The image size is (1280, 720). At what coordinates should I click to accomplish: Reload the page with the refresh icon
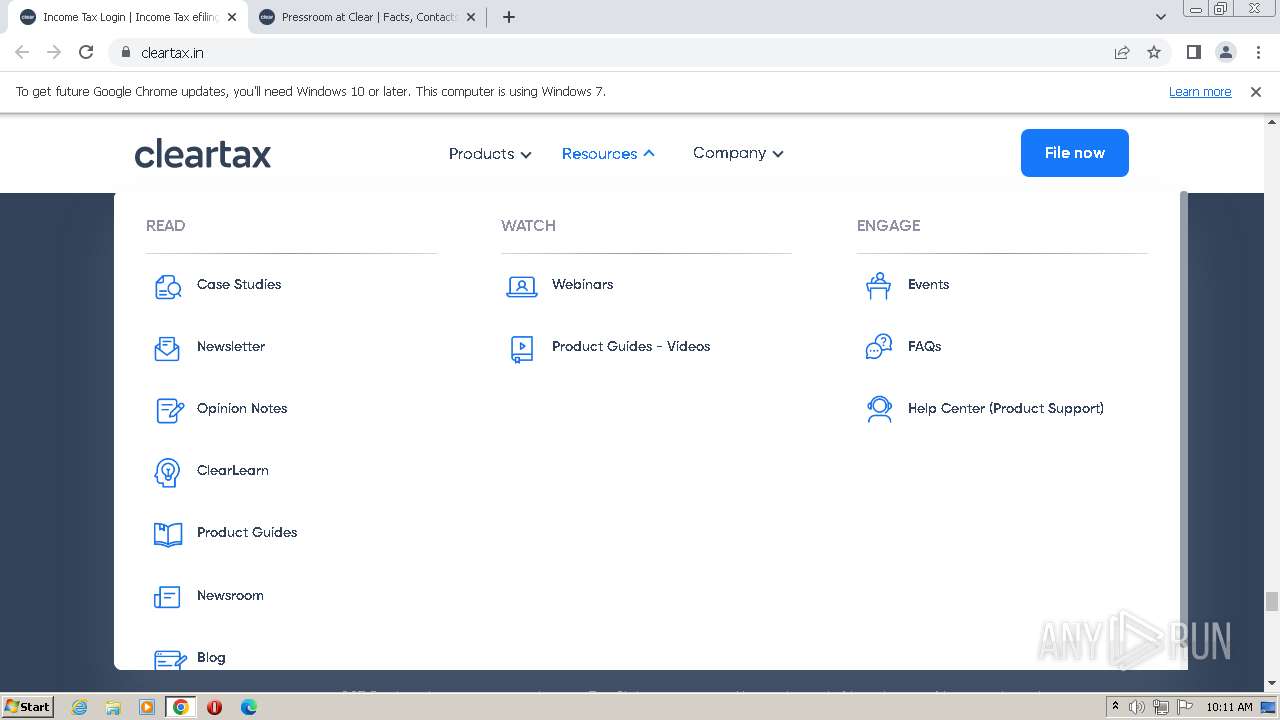pyautogui.click(x=86, y=52)
